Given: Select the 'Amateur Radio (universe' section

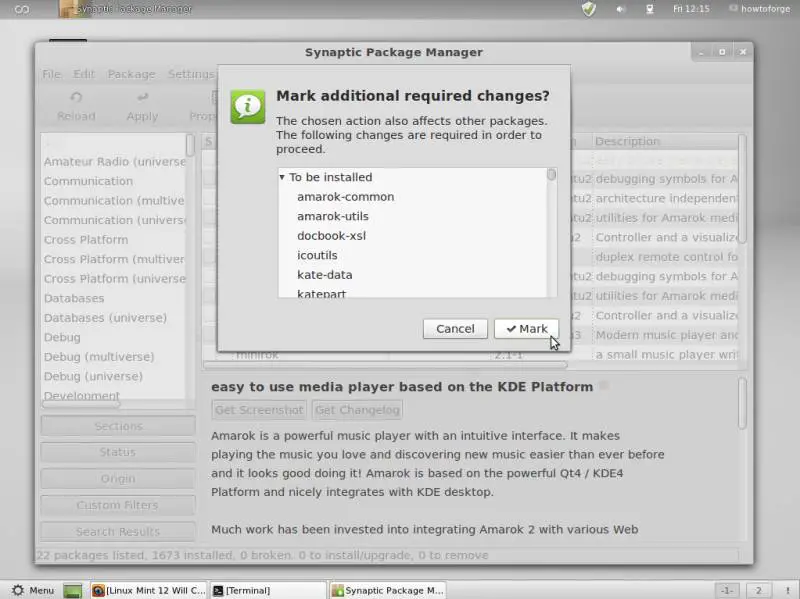Looking at the screenshot, I should tap(115, 162).
